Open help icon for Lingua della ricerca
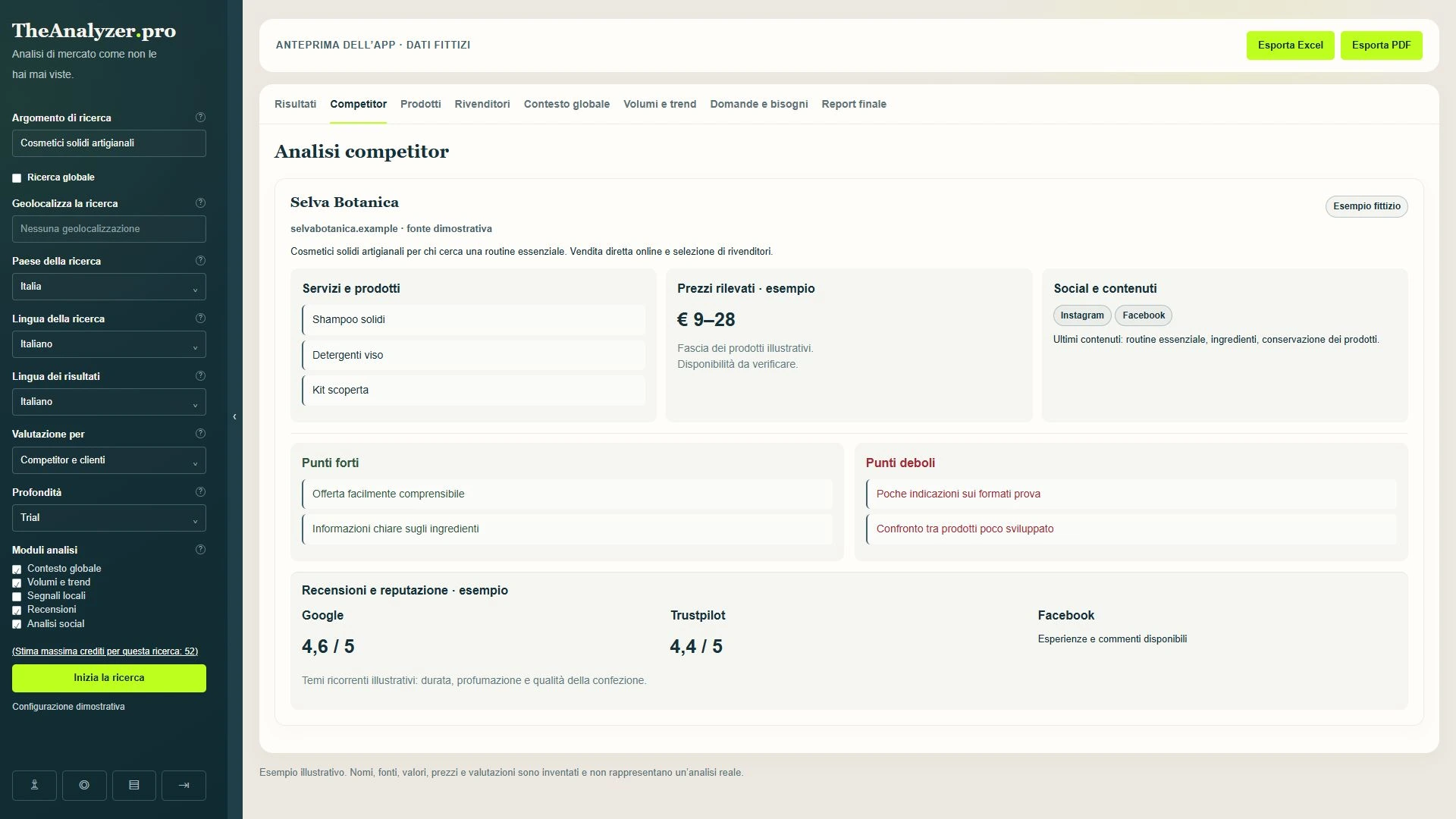This screenshot has height=819, width=1456. coord(200,318)
